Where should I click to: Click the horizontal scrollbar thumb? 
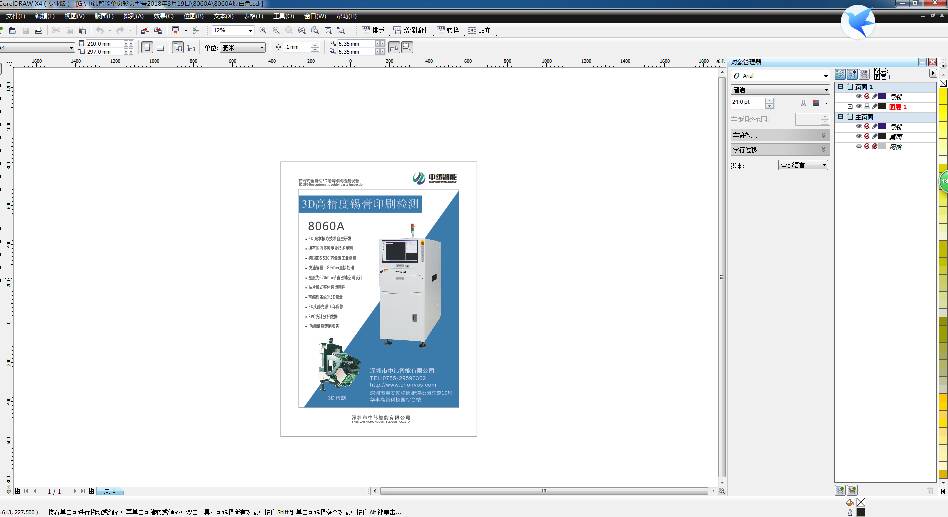click(544, 491)
